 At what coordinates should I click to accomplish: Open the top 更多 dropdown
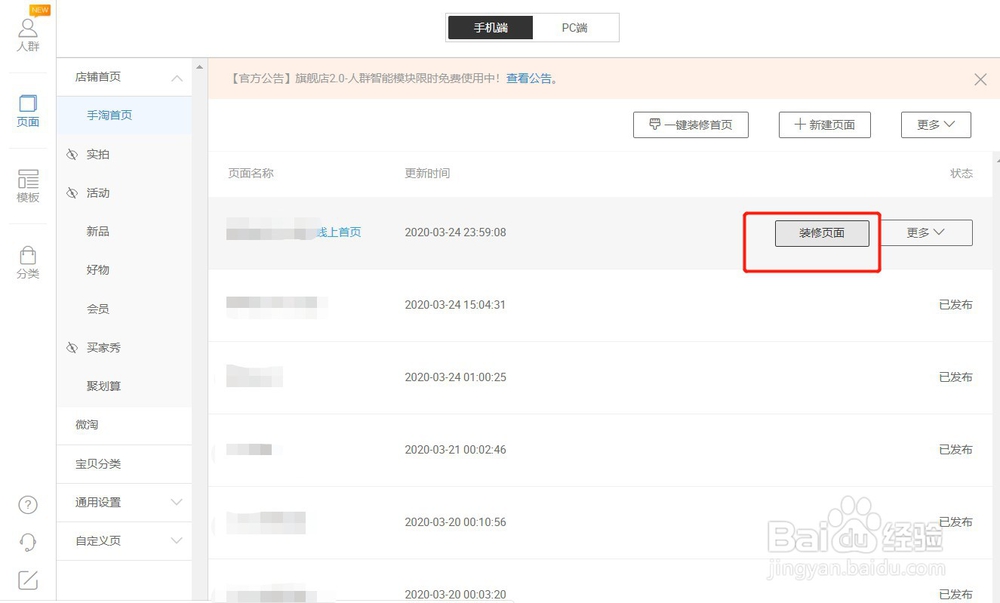coord(936,125)
